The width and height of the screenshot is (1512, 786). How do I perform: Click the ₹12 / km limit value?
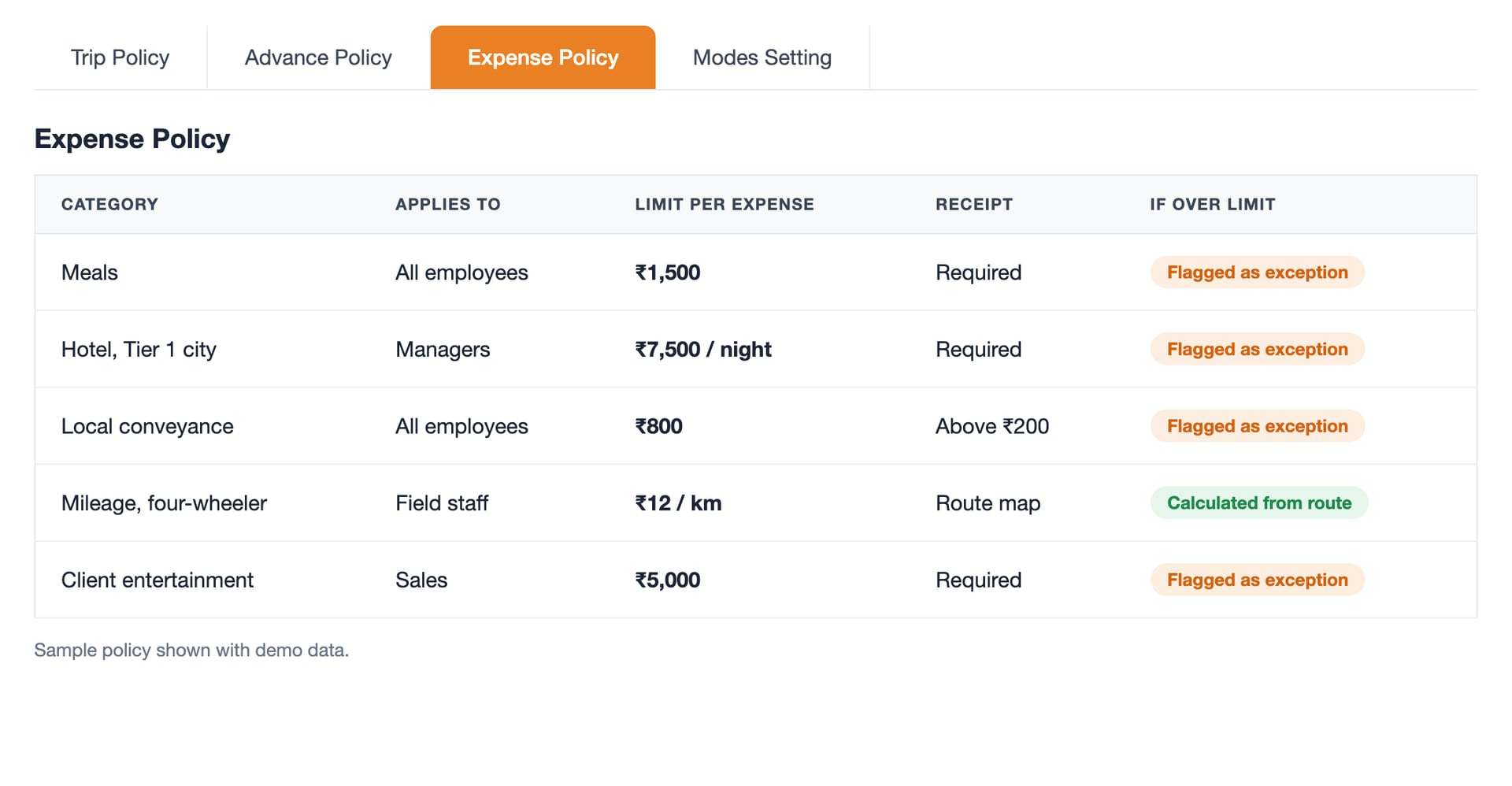click(678, 503)
